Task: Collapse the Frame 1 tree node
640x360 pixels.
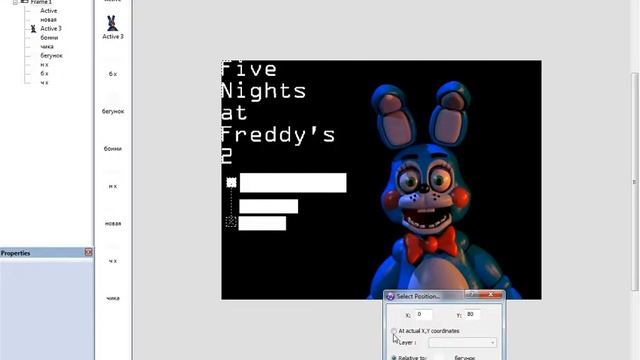Action: 15,2
